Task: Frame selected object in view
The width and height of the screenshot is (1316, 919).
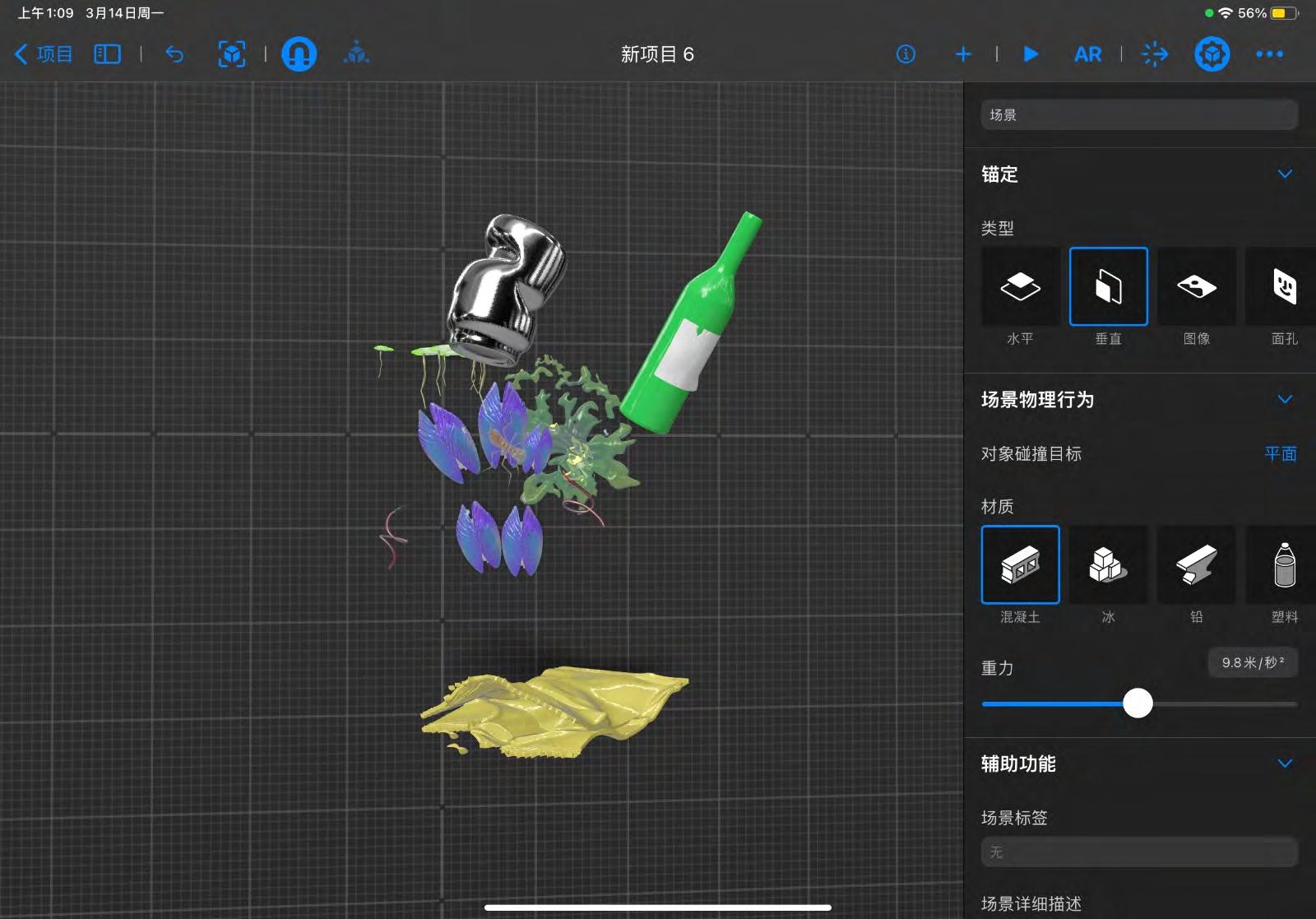Action: pos(232,54)
